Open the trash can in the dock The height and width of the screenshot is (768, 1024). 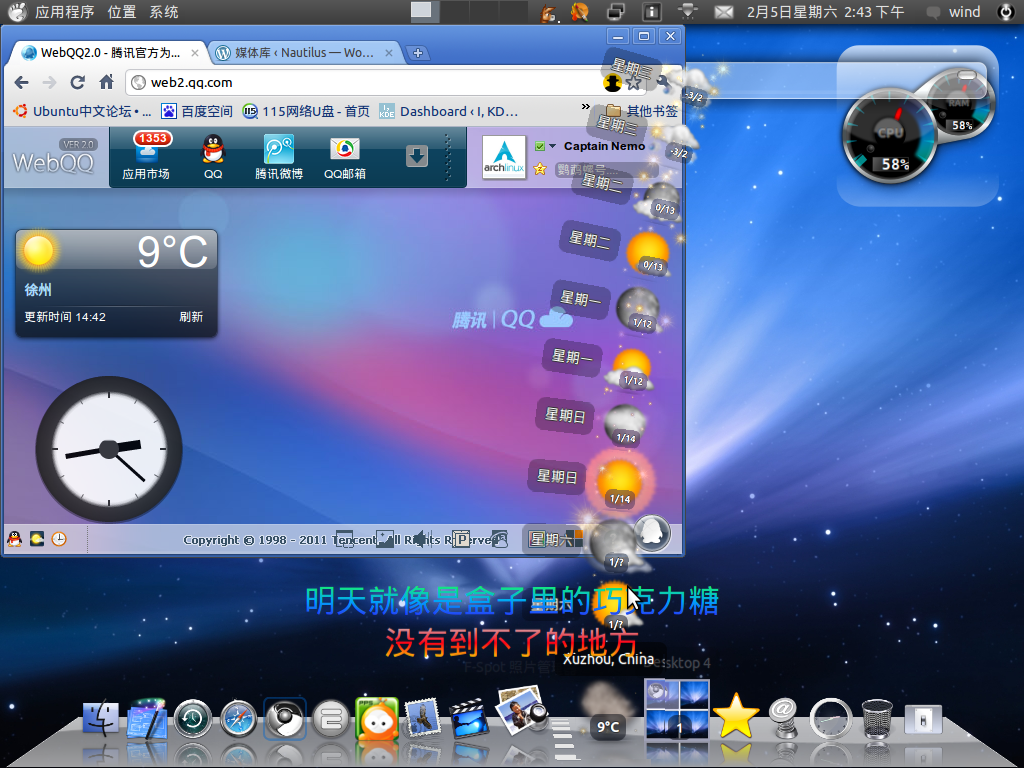pyautogui.click(x=877, y=719)
